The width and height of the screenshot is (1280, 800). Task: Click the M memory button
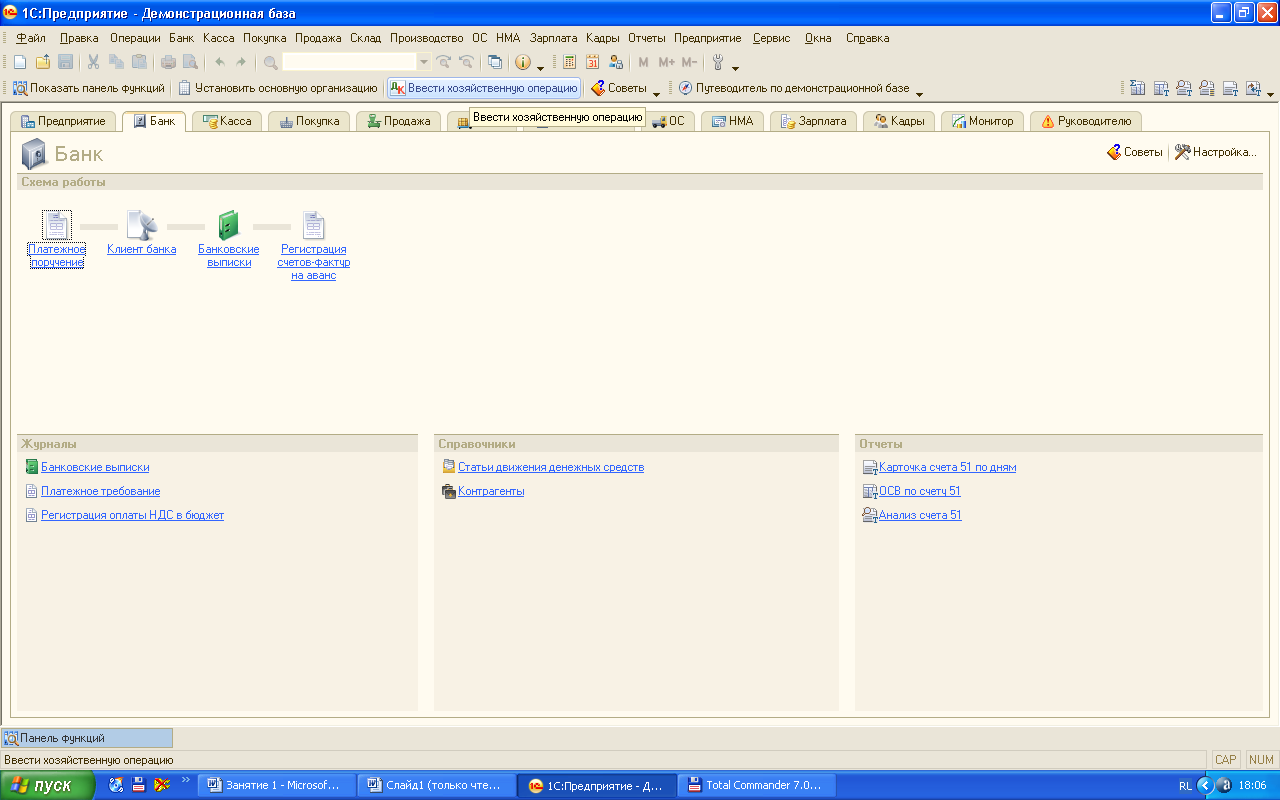coord(643,62)
